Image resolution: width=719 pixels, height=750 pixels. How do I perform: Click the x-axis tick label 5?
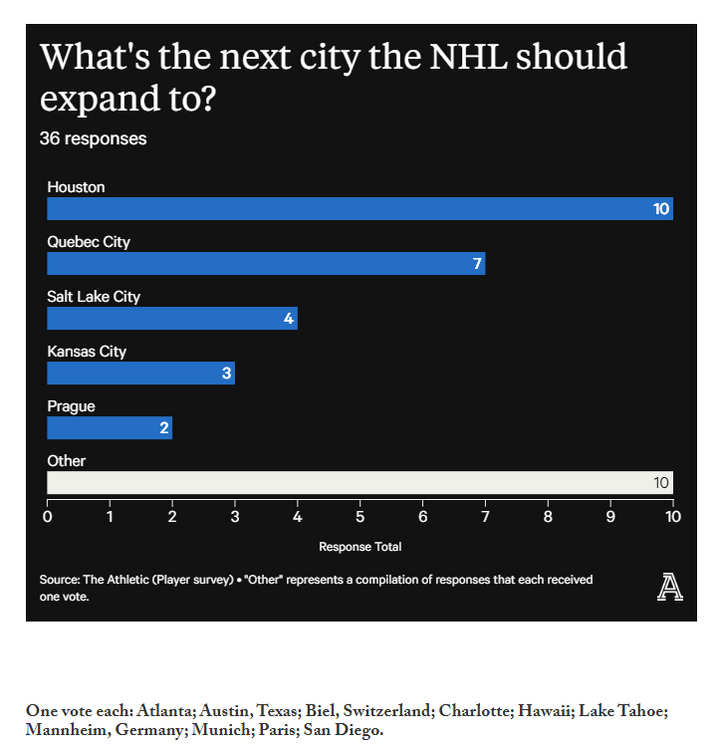click(x=360, y=517)
